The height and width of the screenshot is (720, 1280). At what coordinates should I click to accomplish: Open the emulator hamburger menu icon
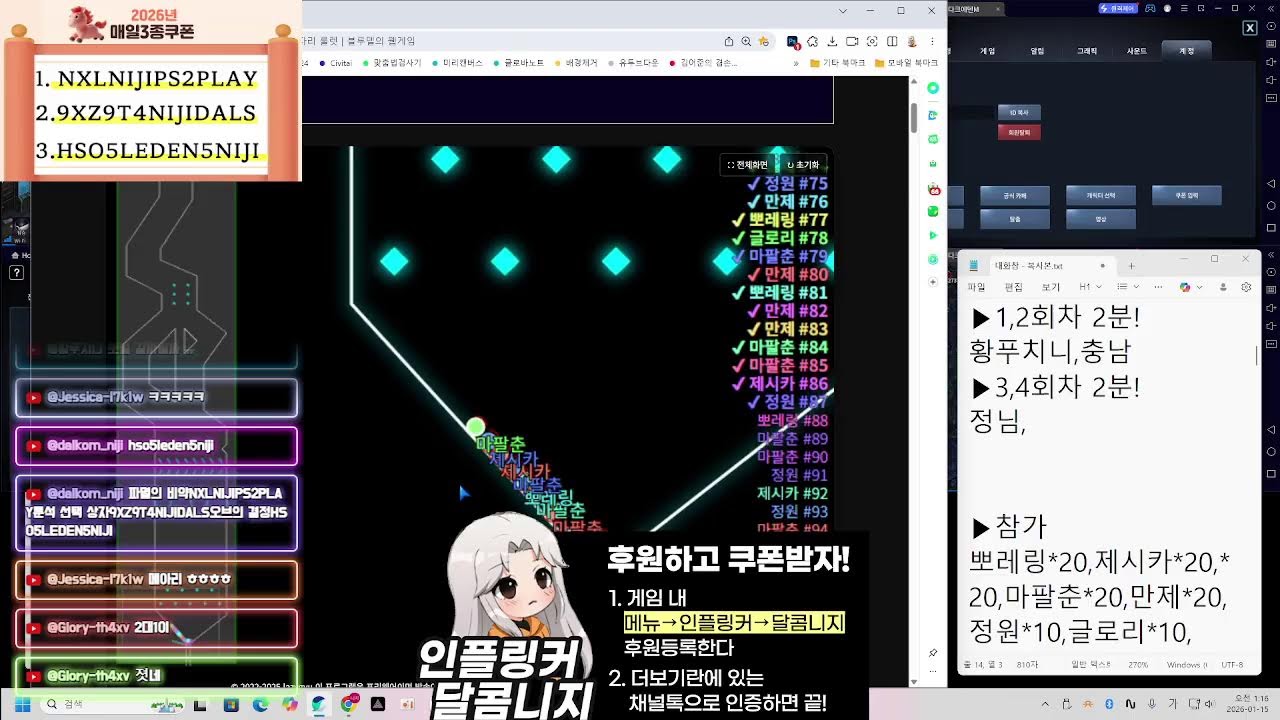click(x=1184, y=8)
